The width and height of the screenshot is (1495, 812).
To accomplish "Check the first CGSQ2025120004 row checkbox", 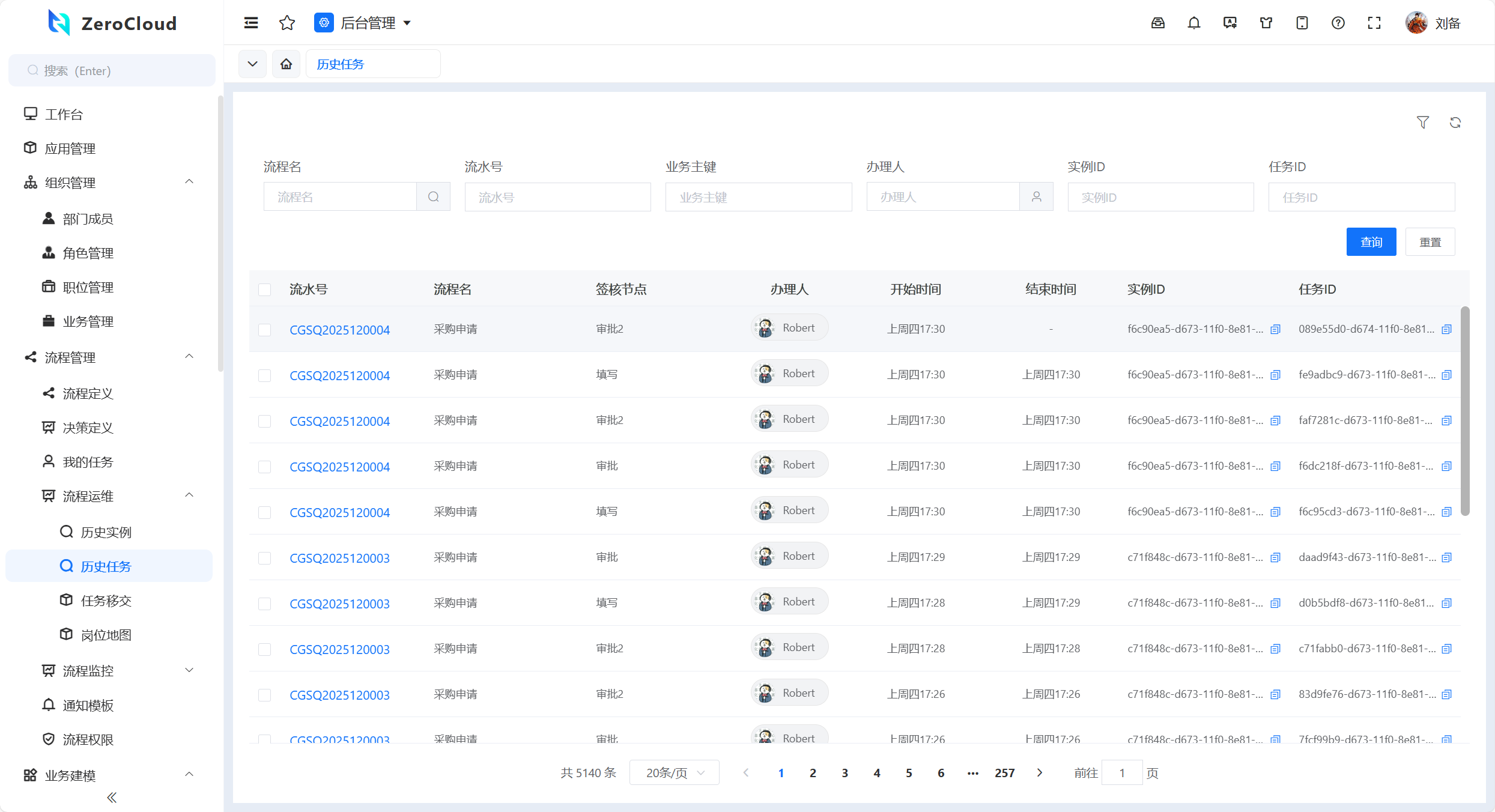I will pos(264,330).
